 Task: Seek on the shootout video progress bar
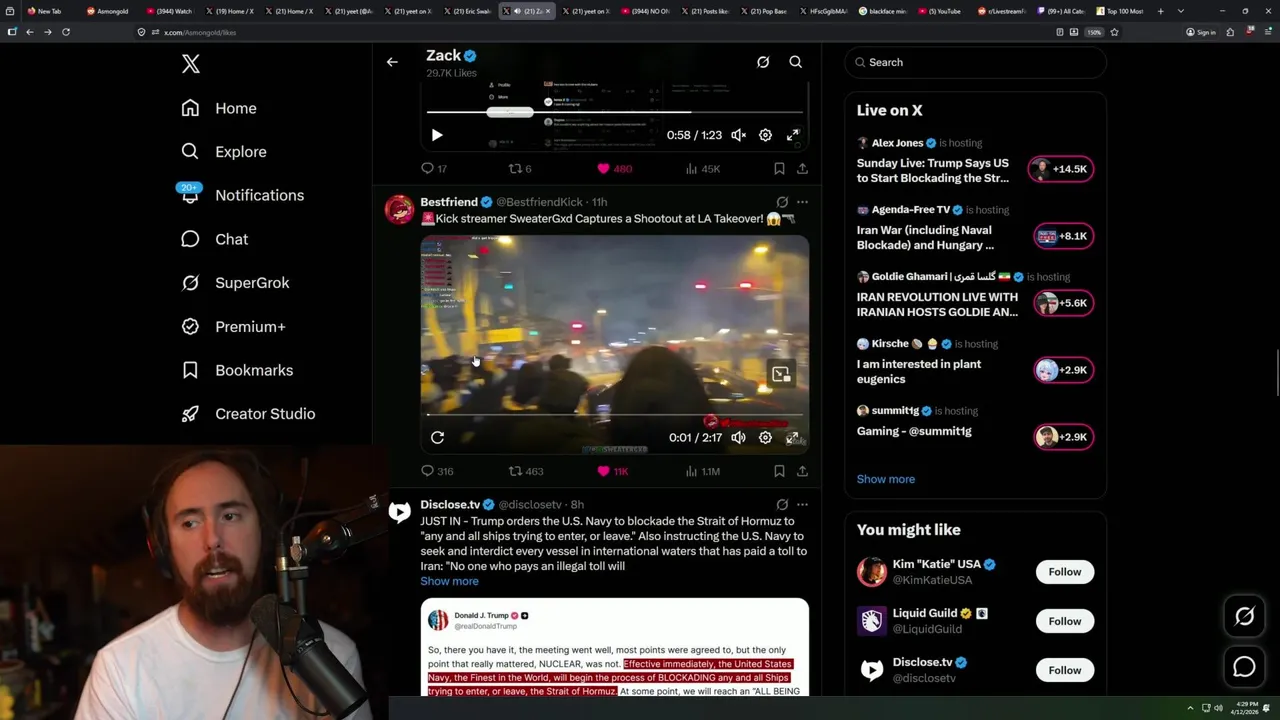(x=614, y=415)
